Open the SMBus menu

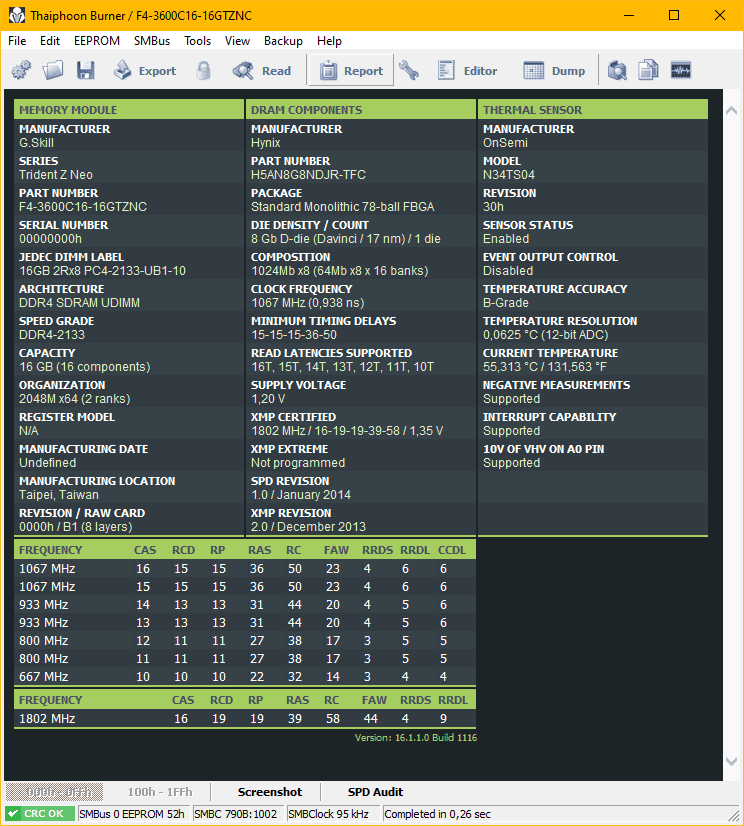click(x=152, y=41)
